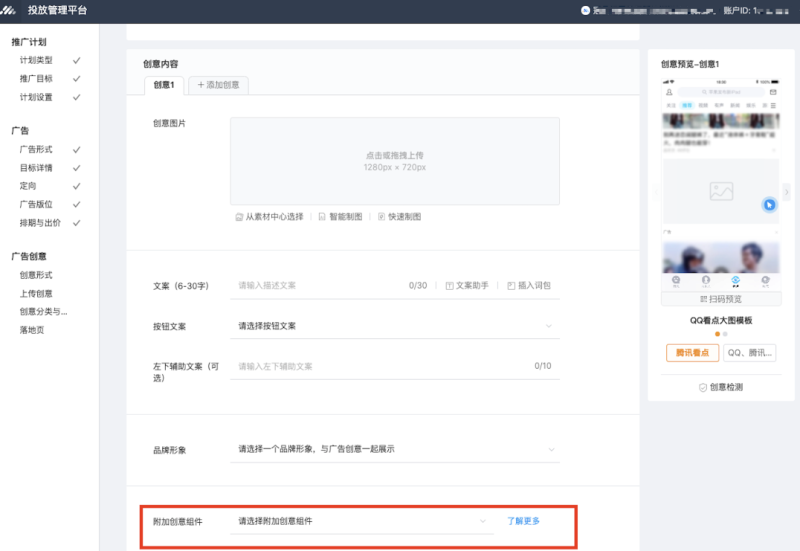Click the 扫码预览 scan preview button
800x551 pixels.
point(721,299)
